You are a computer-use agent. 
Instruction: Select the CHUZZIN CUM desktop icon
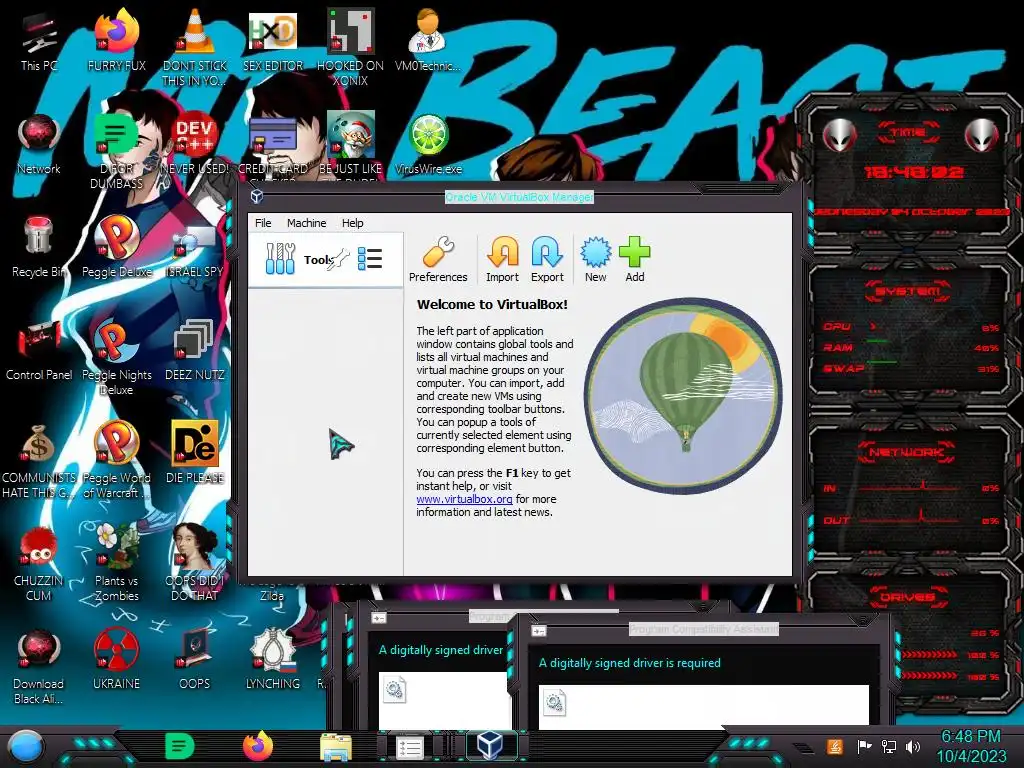pyautogui.click(x=39, y=564)
